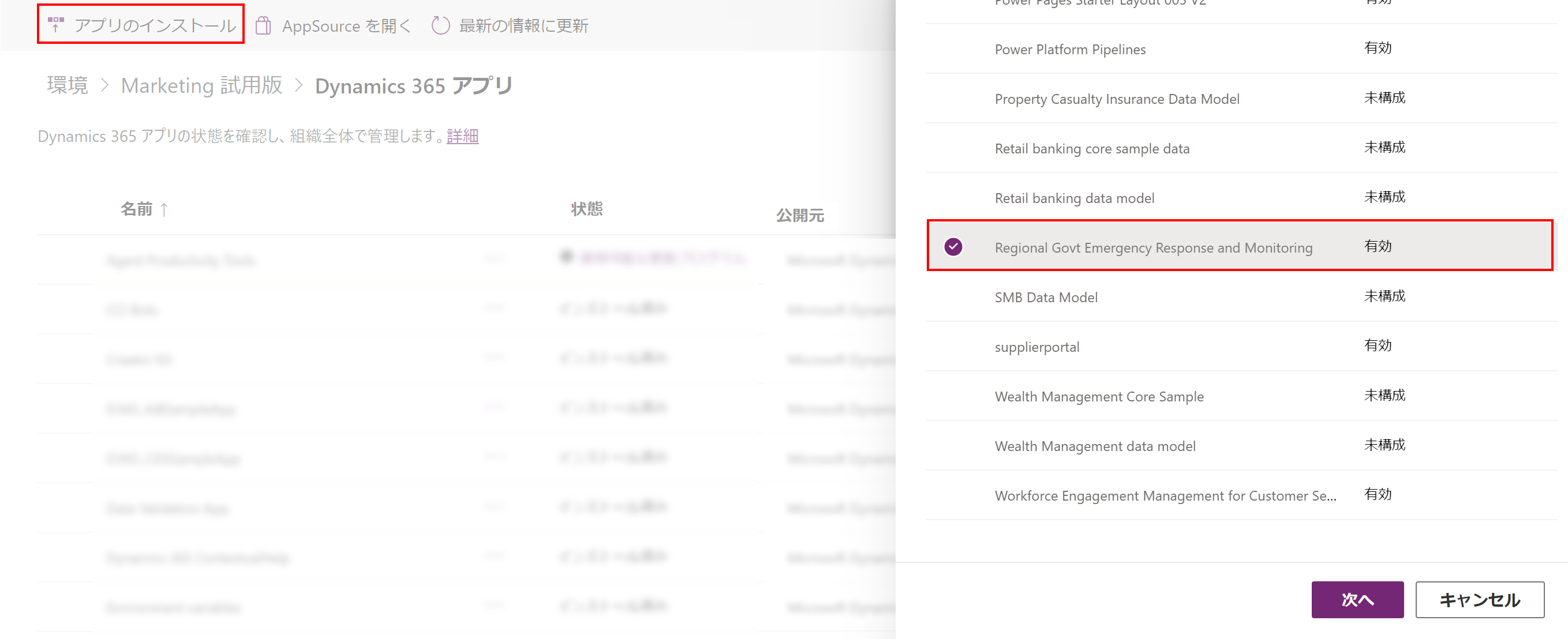Screen dimensions: 1568x639
Task: Click 未構成 status of Wealth Management Core Sample
Action: coord(1384,395)
